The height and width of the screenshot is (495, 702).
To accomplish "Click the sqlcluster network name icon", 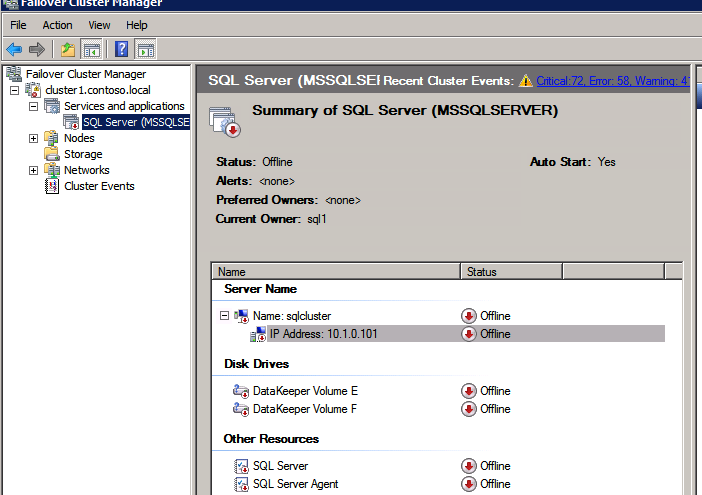I will pos(241,316).
